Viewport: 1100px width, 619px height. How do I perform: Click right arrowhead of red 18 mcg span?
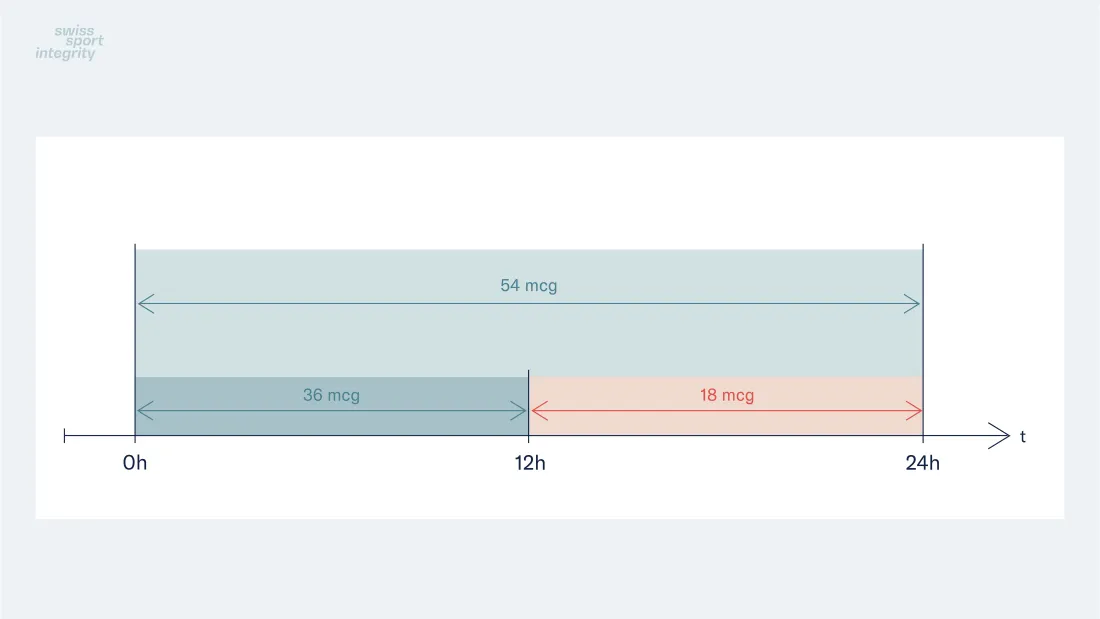coord(913,411)
